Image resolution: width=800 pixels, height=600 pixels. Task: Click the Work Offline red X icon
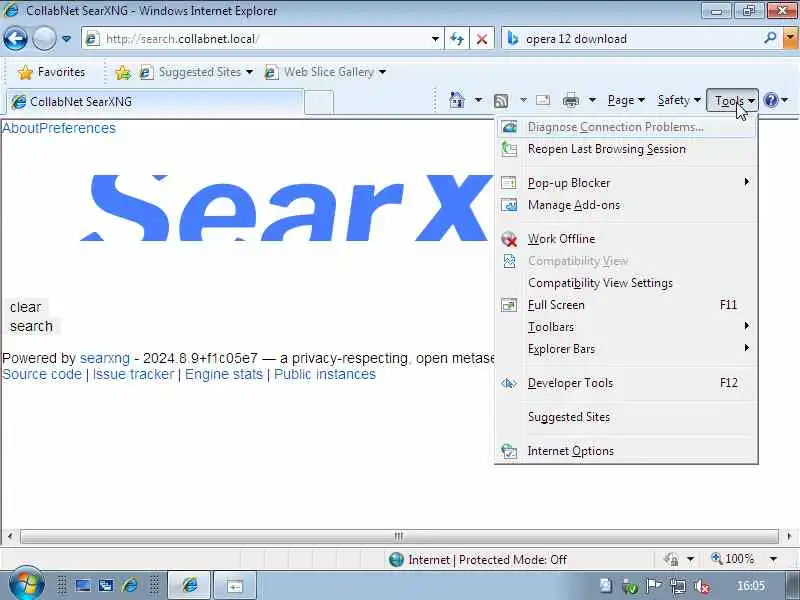coord(509,239)
